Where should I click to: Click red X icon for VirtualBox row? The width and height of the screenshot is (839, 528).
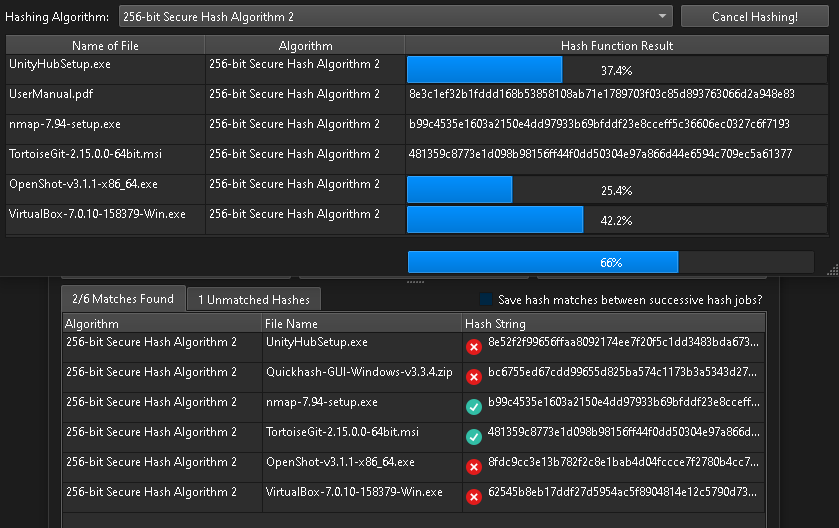[x=474, y=497]
